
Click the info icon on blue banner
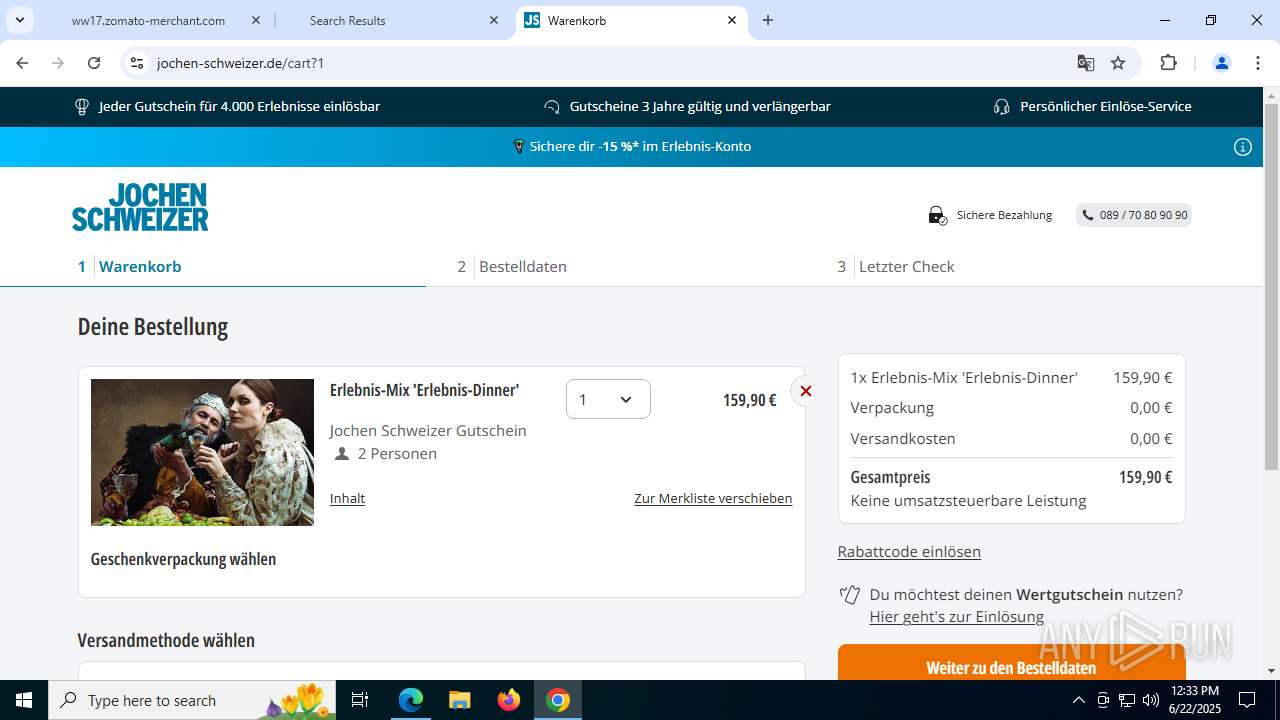[1243, 147]
